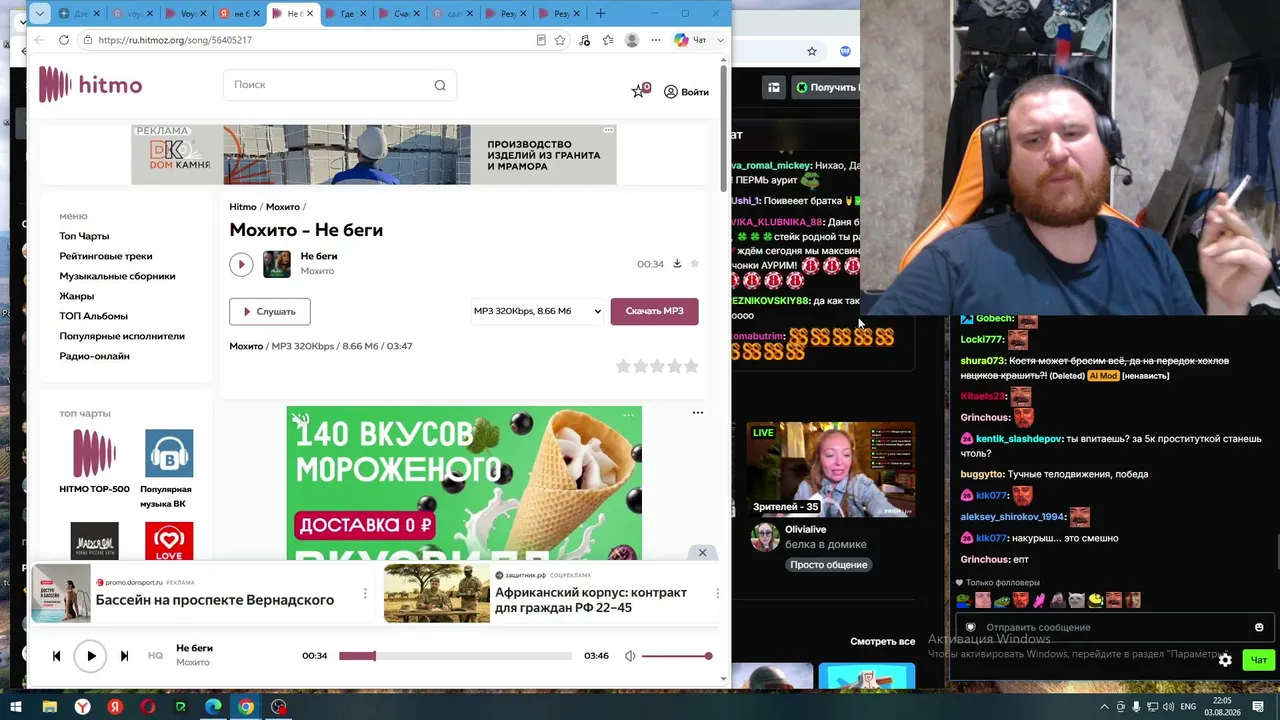Open Жанры in the menu

[x=77, y=296]
